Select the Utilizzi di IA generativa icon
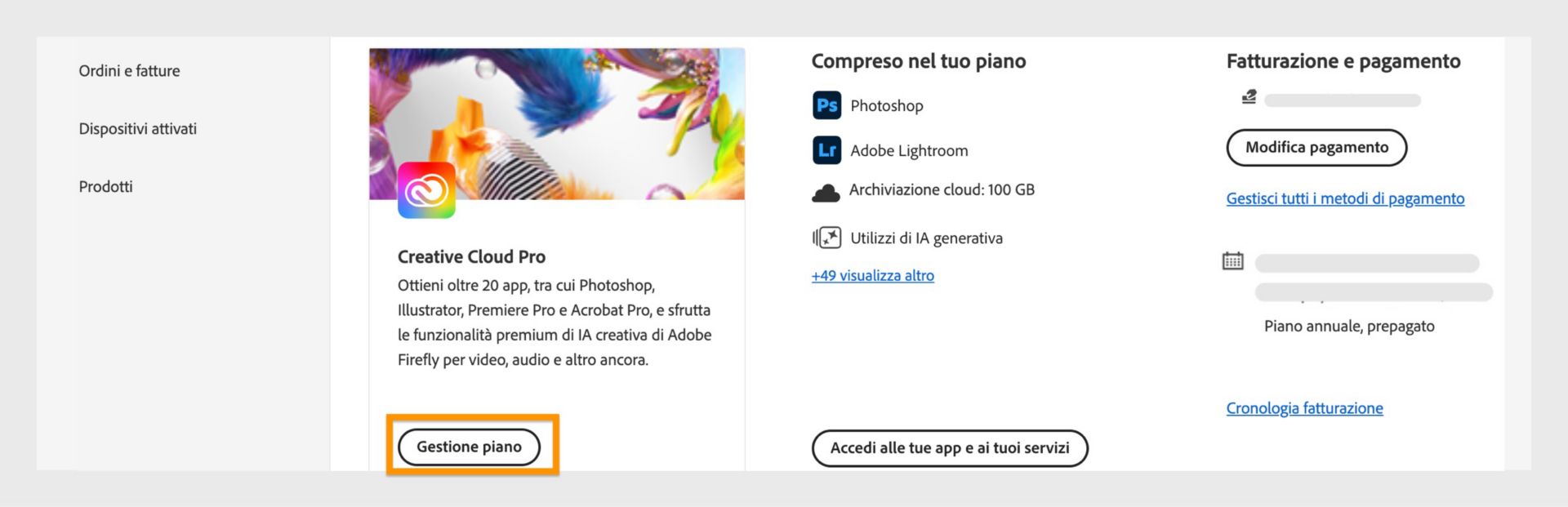The image size is (1568, 507). tap(826, 238)
